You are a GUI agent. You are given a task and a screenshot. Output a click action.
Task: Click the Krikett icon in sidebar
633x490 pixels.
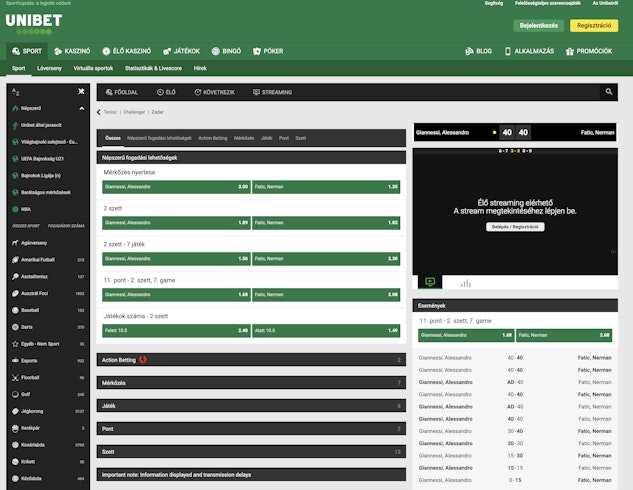15,461
